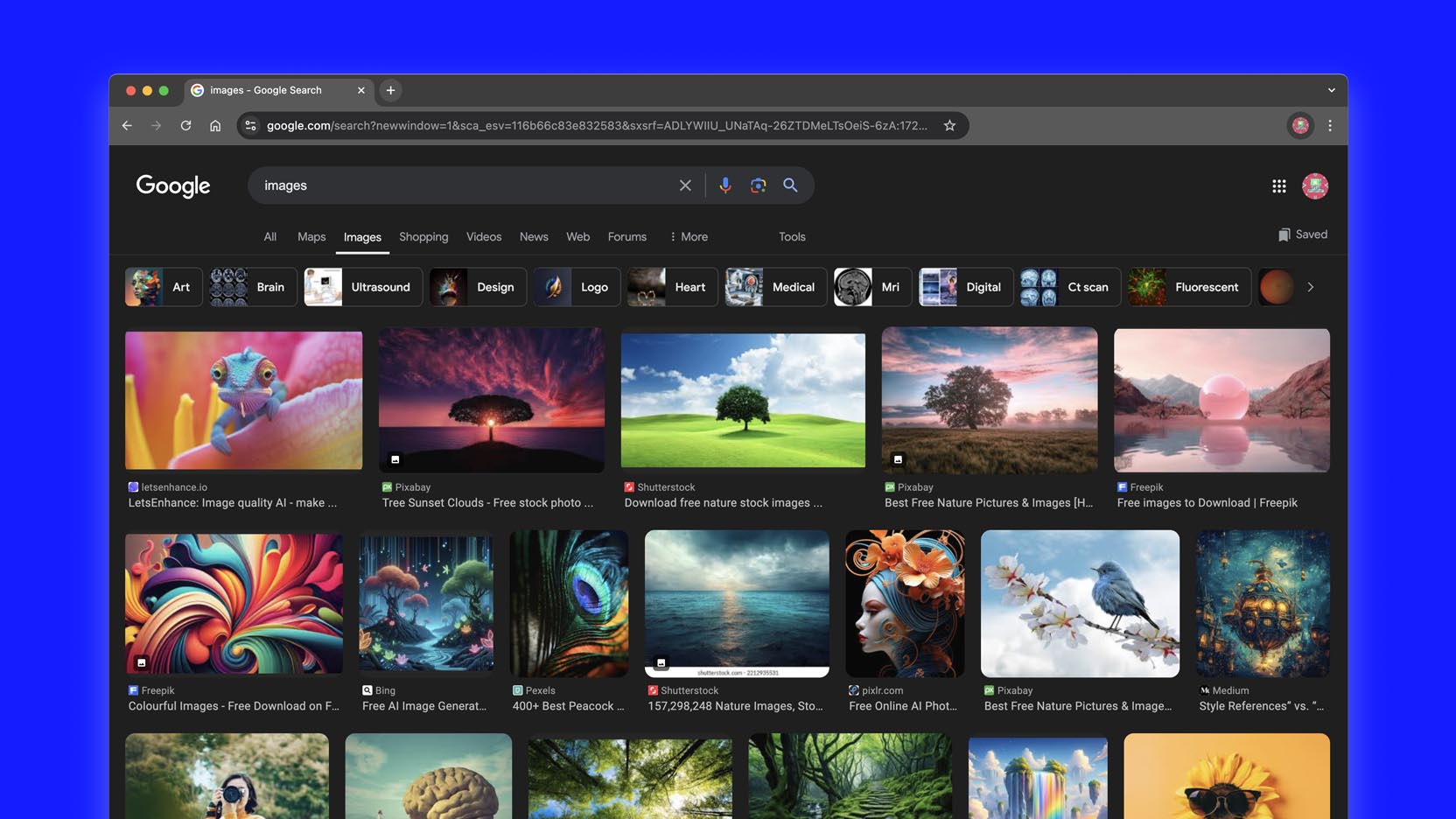This screenshot has width=1456, height=819.
Task: Filter images by the Art chip
Action: [164, 287]
